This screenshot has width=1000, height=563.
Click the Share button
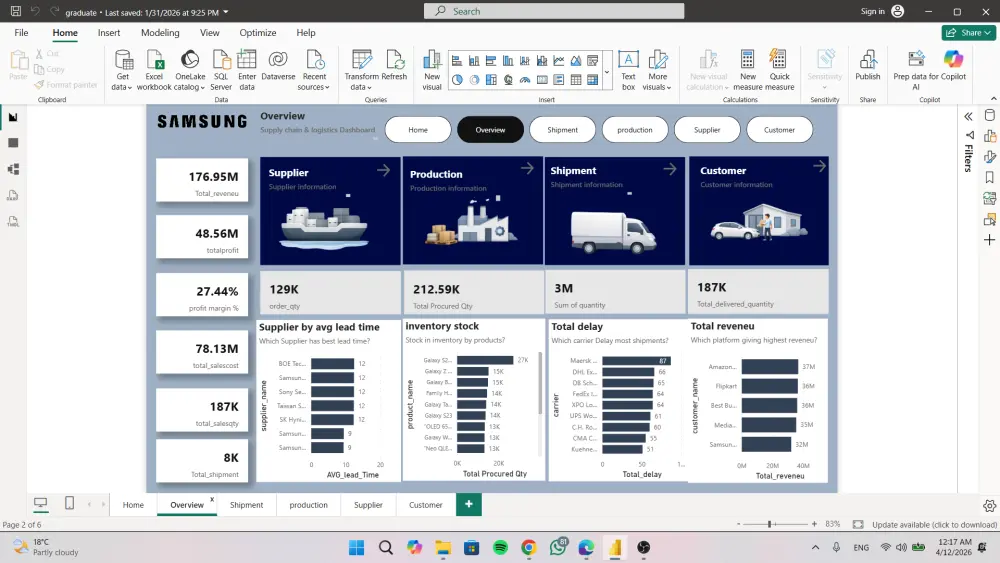(x=968, y=33)
